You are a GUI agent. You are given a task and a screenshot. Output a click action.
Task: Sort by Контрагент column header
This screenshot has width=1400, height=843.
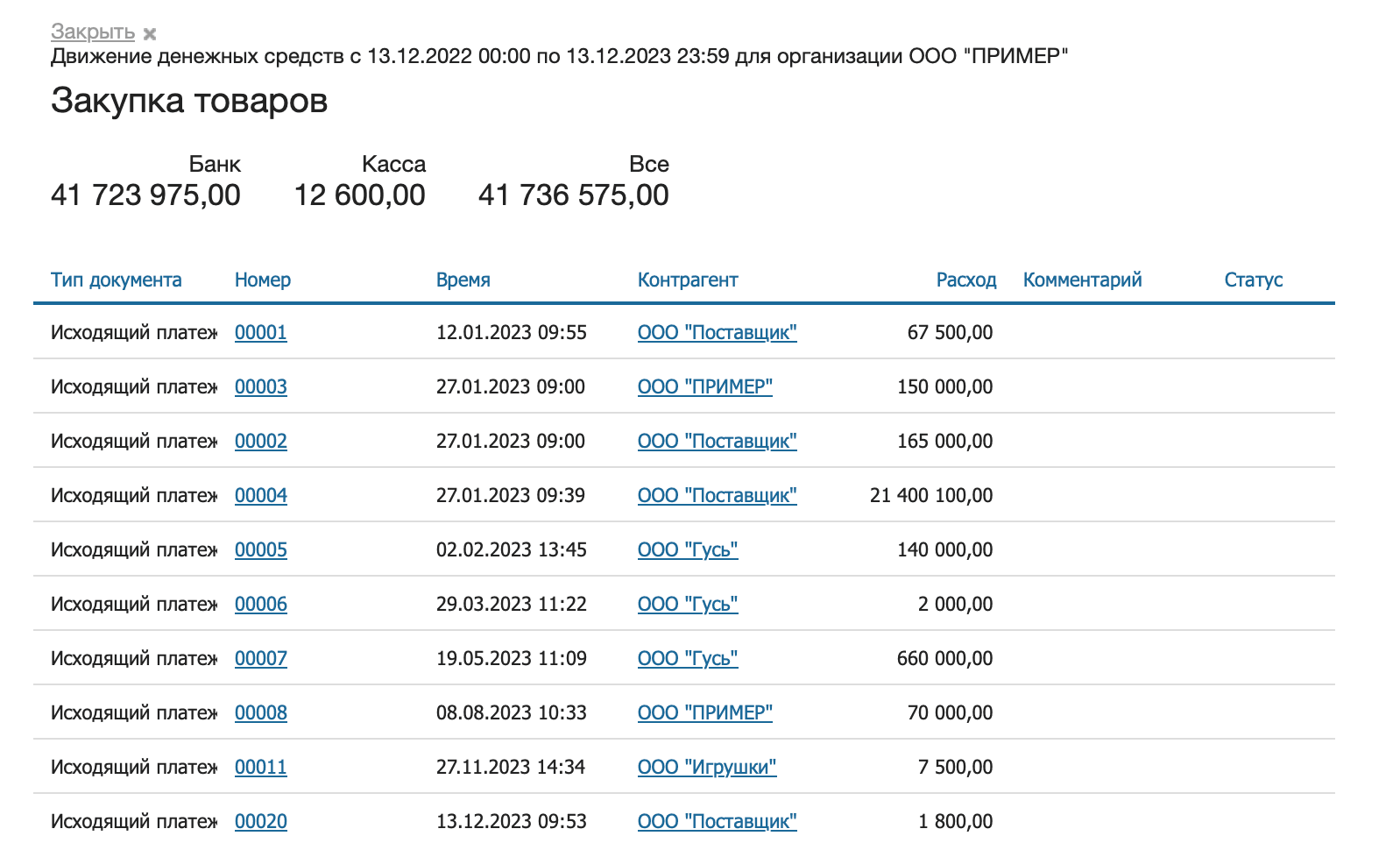point(687,280)
